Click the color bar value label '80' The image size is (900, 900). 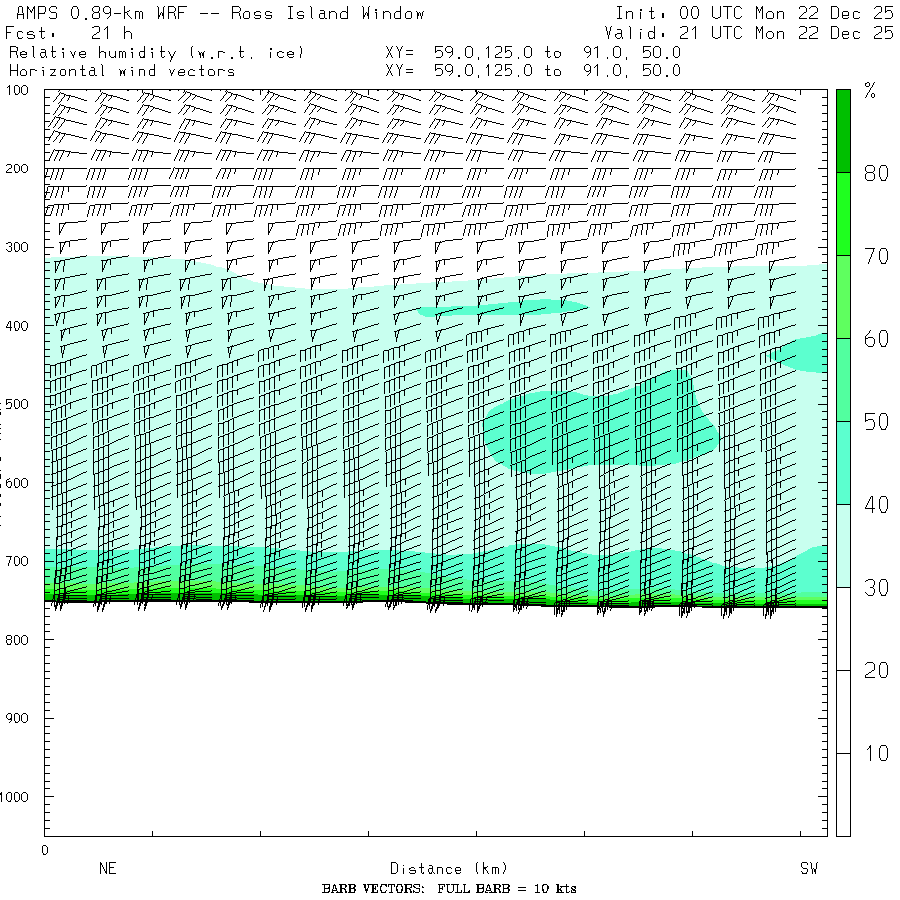tap(876, 173)
